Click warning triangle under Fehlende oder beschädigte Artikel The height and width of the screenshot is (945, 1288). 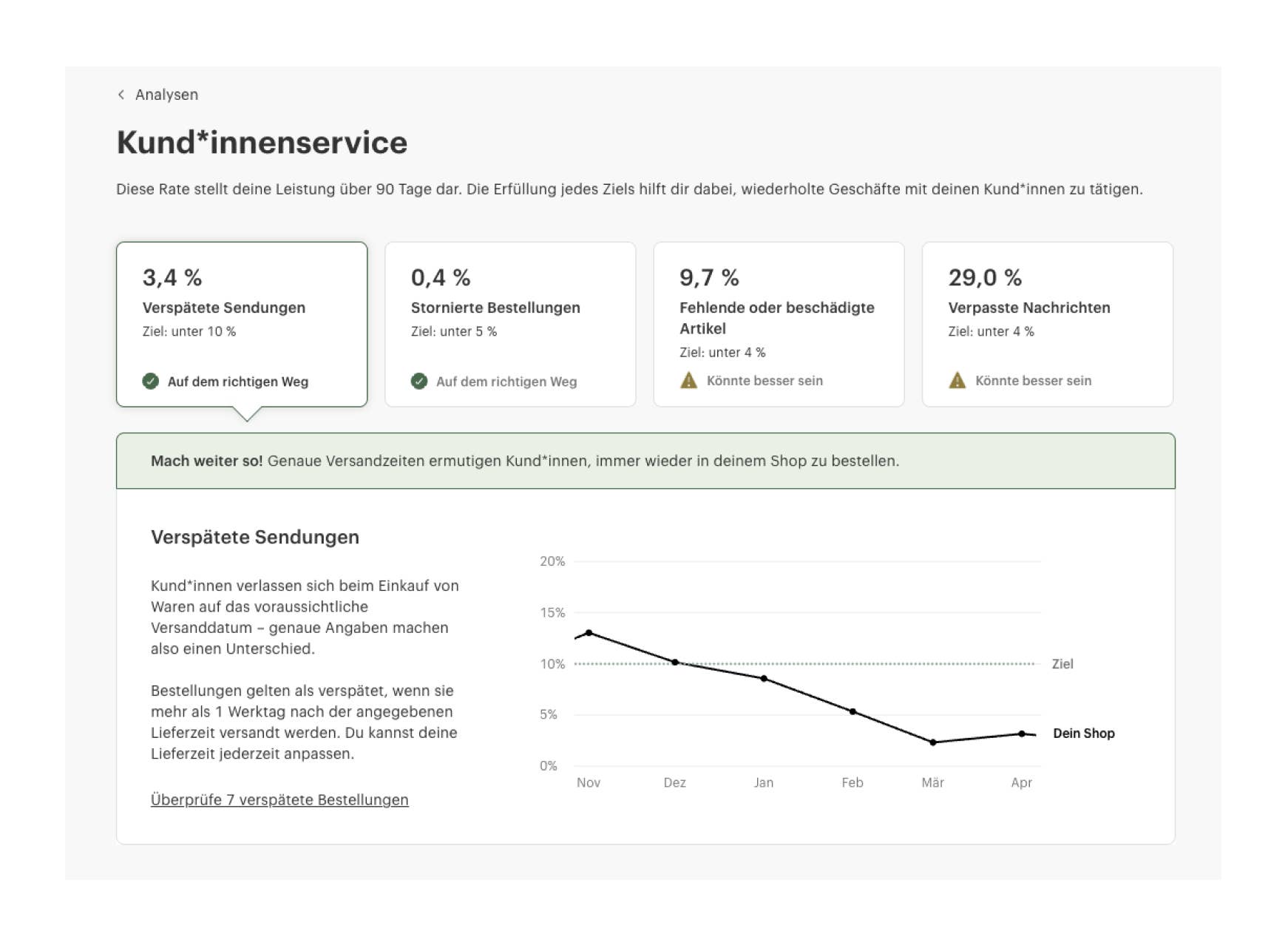point(688,381)
